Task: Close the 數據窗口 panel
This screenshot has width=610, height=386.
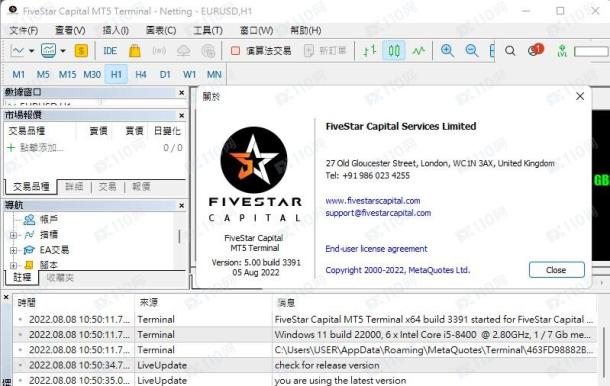Action: pyautogui.click(x=181, y=93)
